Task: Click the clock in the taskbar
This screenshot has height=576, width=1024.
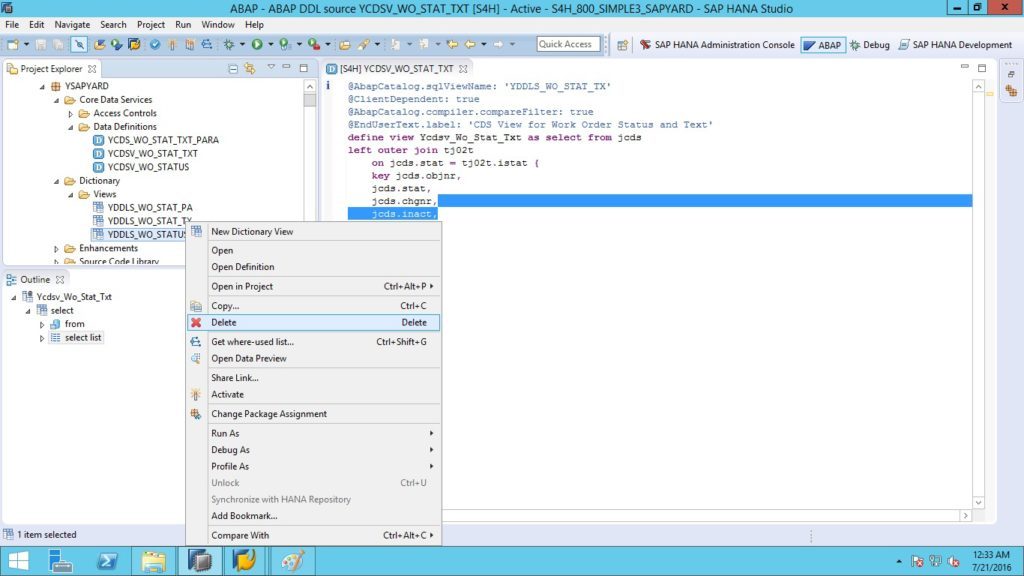Action: coord(991,562)
